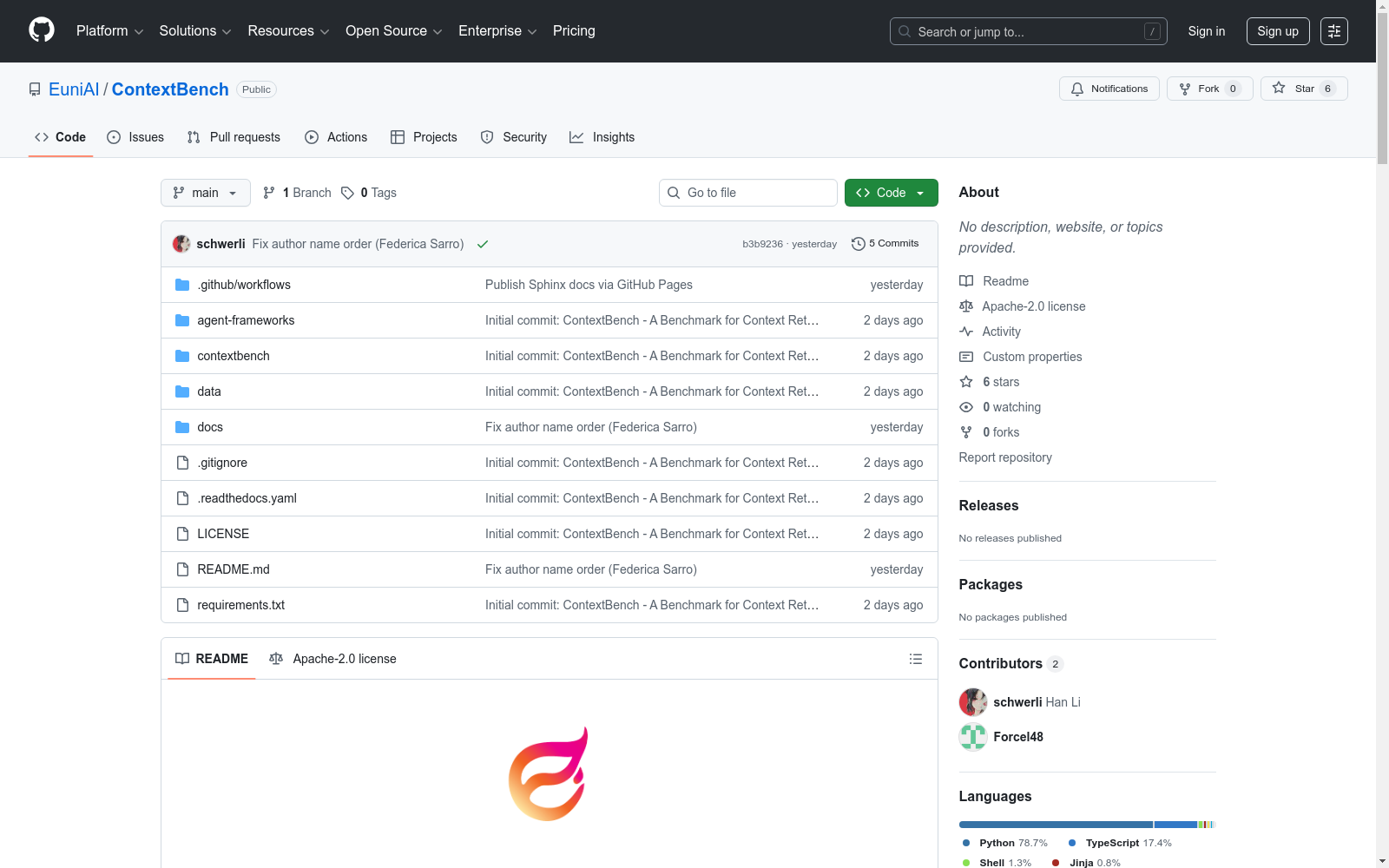This screenshot has height=868, width=1389.
Task: Click the branch icon beside 1 Branch
Action: pyautogui.click(x=269, y=193)
